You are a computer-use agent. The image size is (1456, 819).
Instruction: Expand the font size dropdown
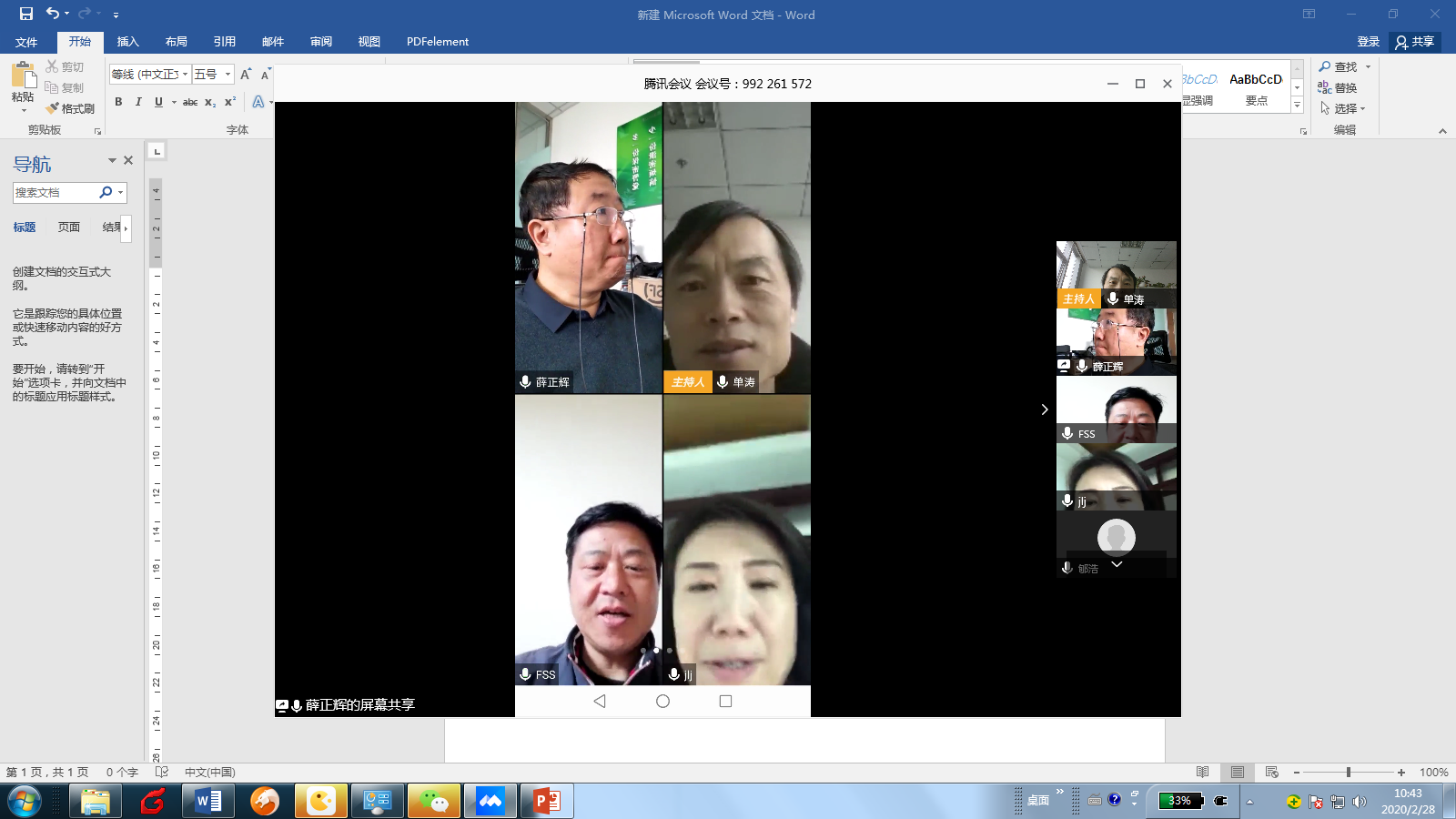227,75
